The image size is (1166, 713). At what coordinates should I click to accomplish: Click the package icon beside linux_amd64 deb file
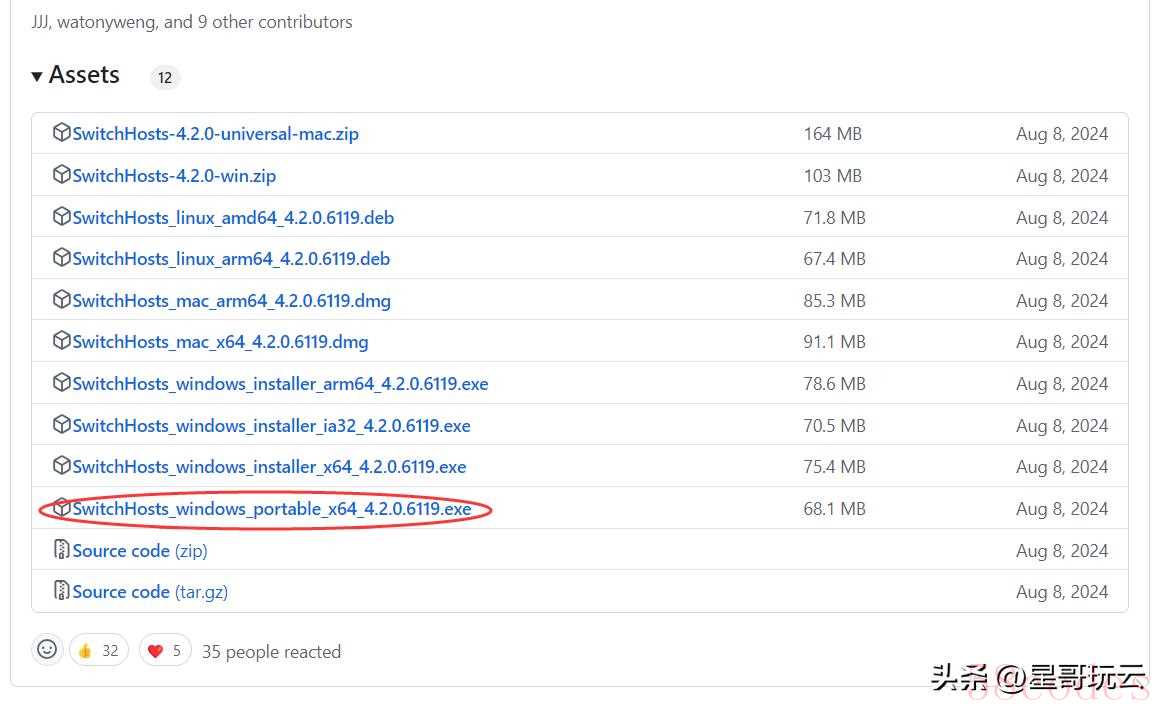[62, 216]
